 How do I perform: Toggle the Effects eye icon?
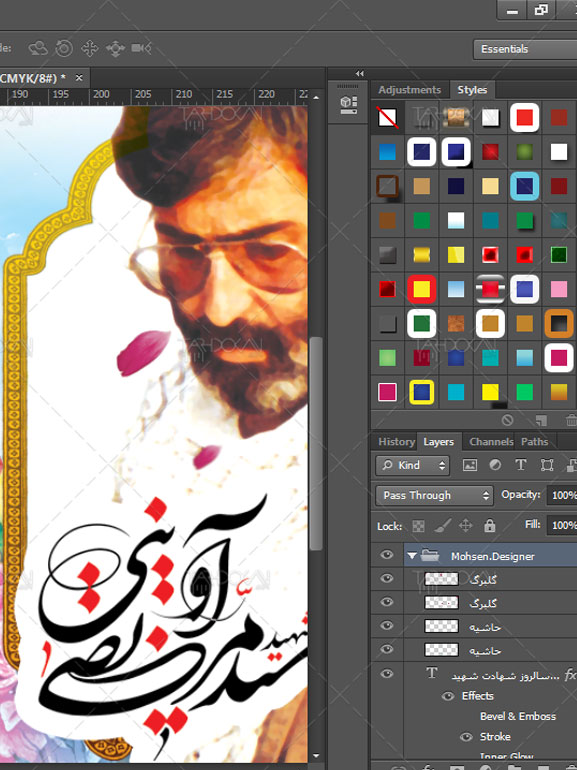[447, 696]
